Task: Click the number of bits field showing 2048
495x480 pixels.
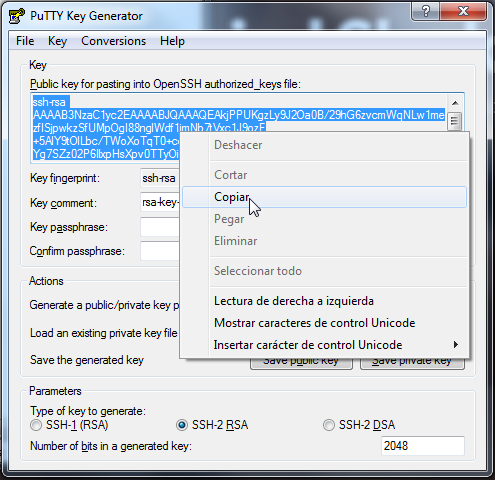Action: (x=423, y=446)
